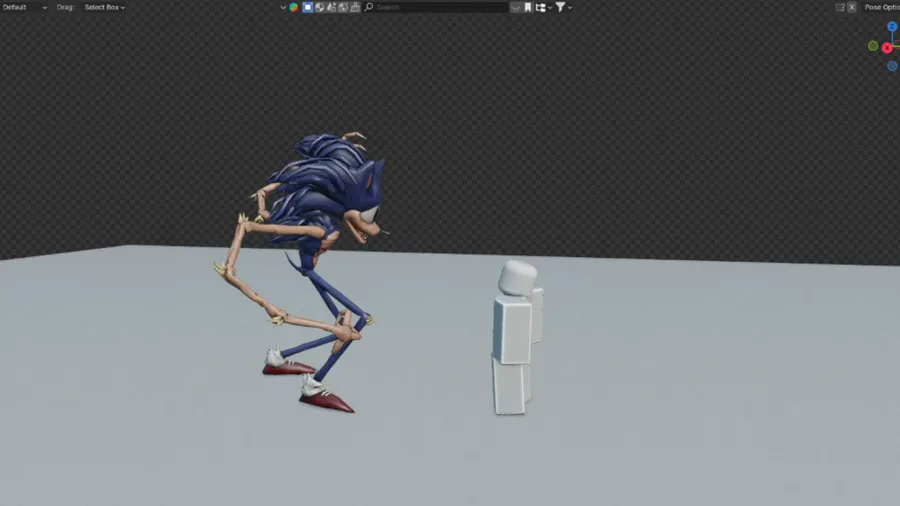
Task: Toggle the X-axis mirror button
Action: pyautogui.click(x=852, y=7)
